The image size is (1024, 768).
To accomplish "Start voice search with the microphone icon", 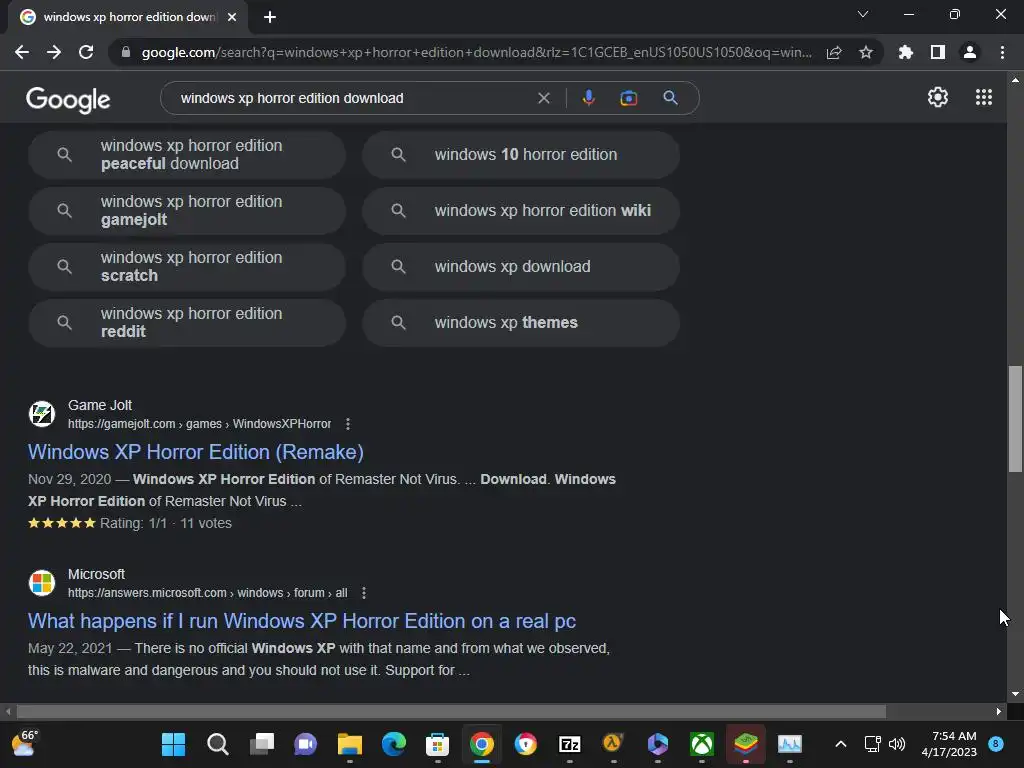I will coord(588,98).
